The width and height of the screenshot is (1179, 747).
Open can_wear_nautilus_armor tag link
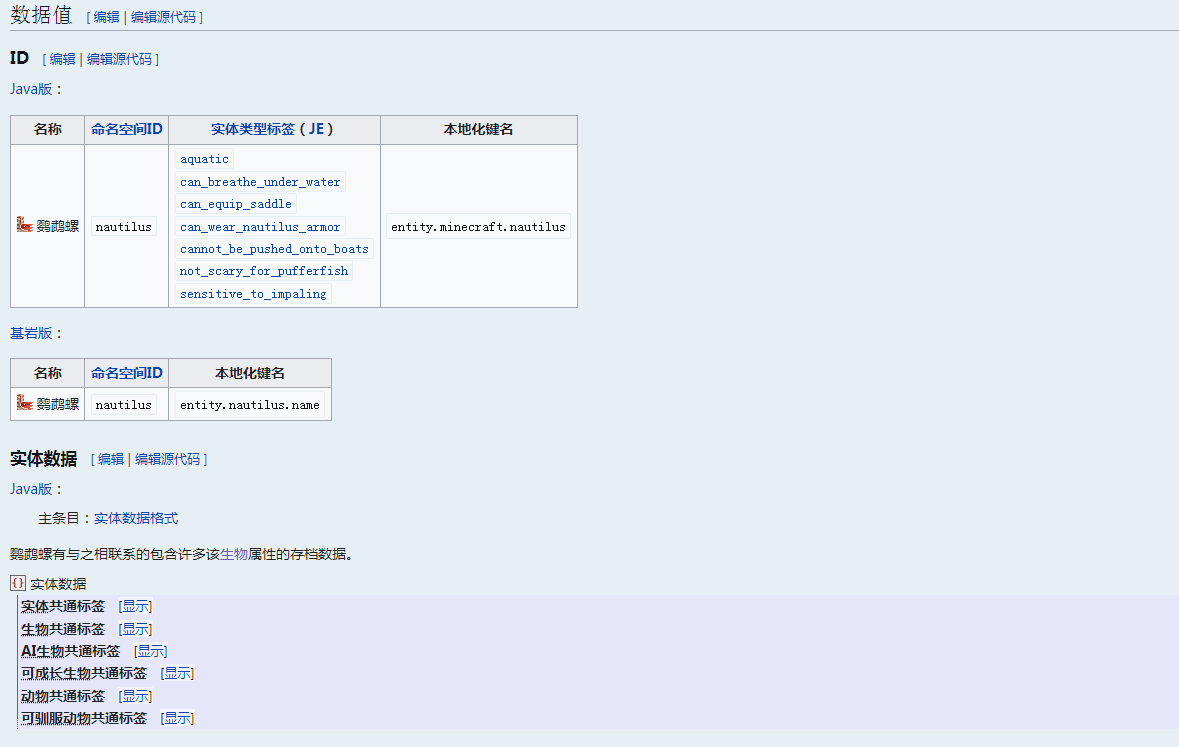pos(259,226)
